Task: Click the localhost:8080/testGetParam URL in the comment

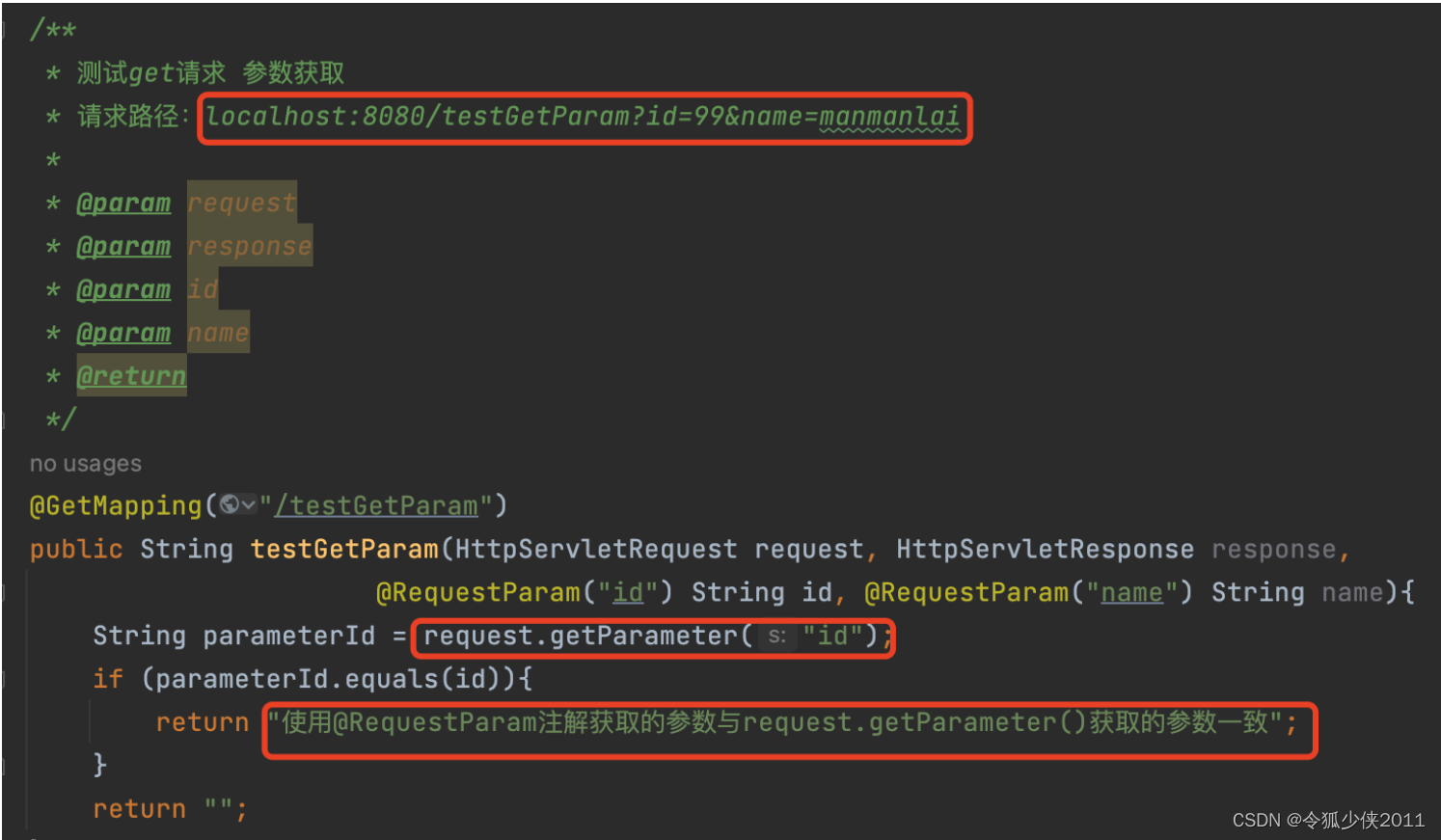Action: click(583, 117)
